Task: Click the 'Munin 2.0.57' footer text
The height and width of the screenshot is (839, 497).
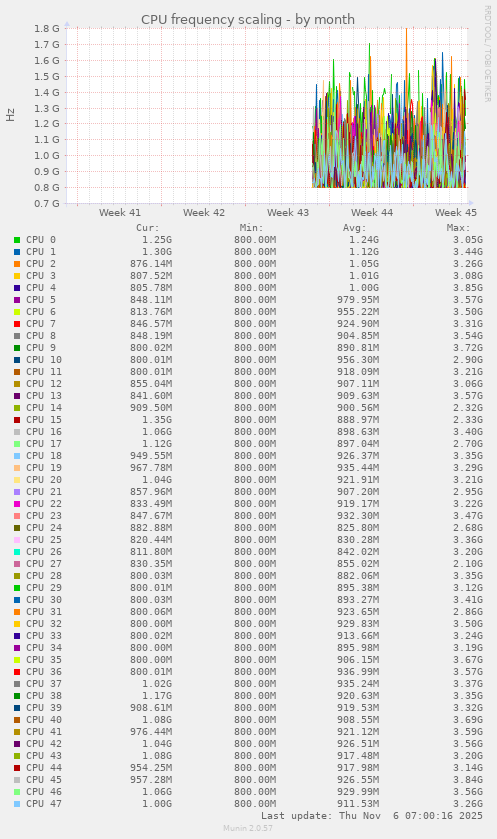Action: point(248,828)
